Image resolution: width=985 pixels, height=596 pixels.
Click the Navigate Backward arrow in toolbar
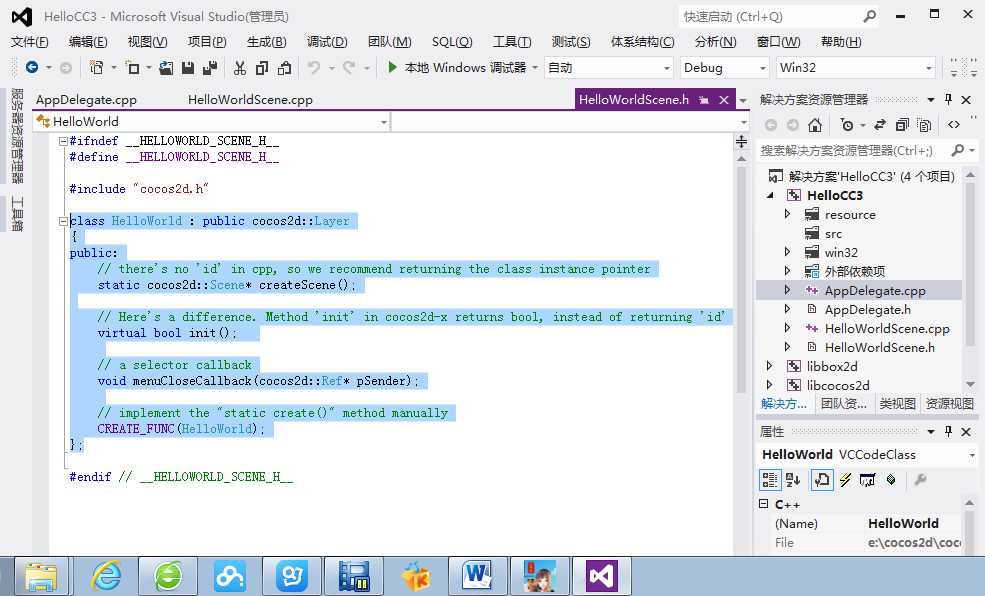click(x=32, y=67)
